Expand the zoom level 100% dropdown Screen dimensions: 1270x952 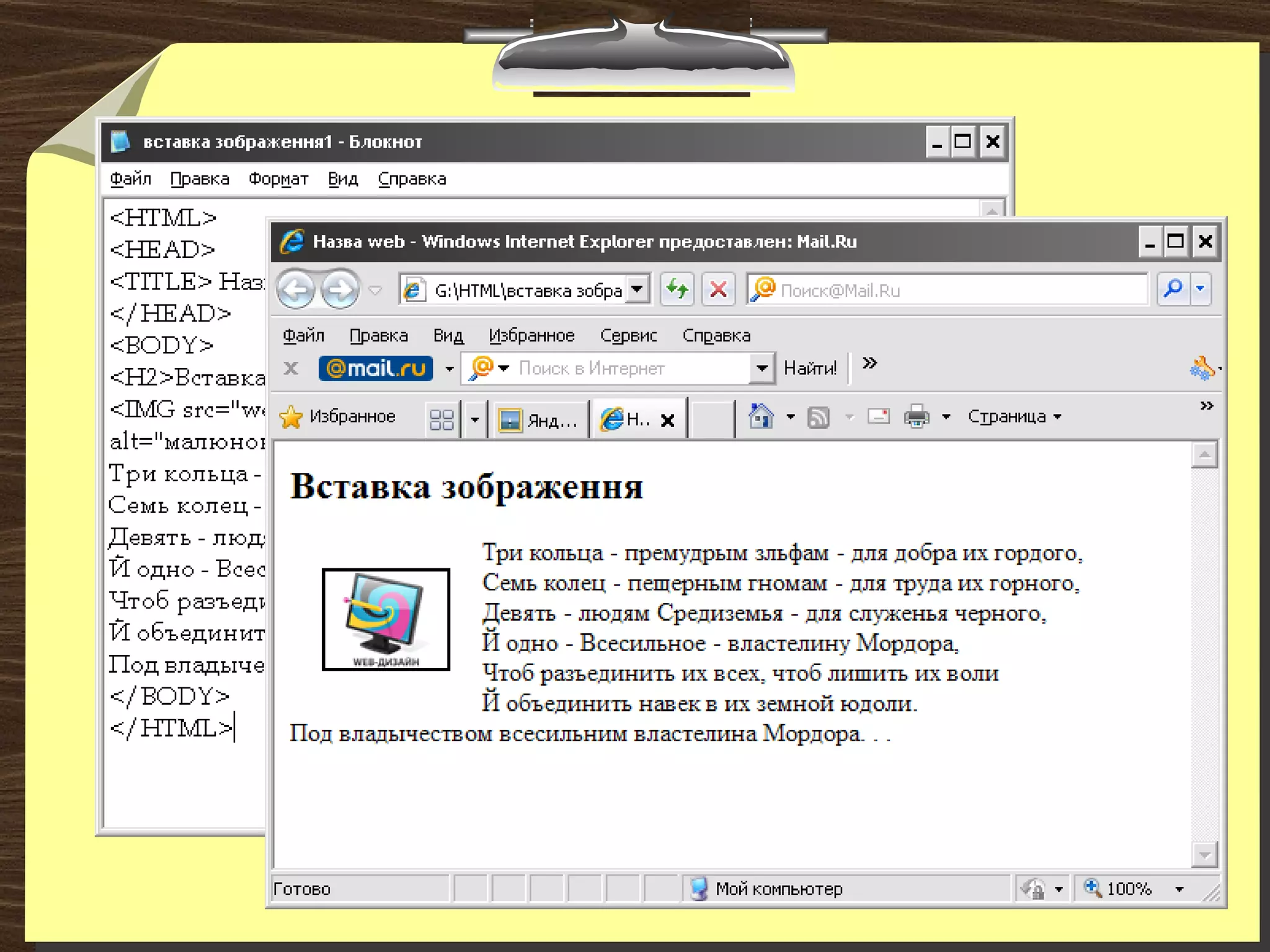tap(1179, 889)
